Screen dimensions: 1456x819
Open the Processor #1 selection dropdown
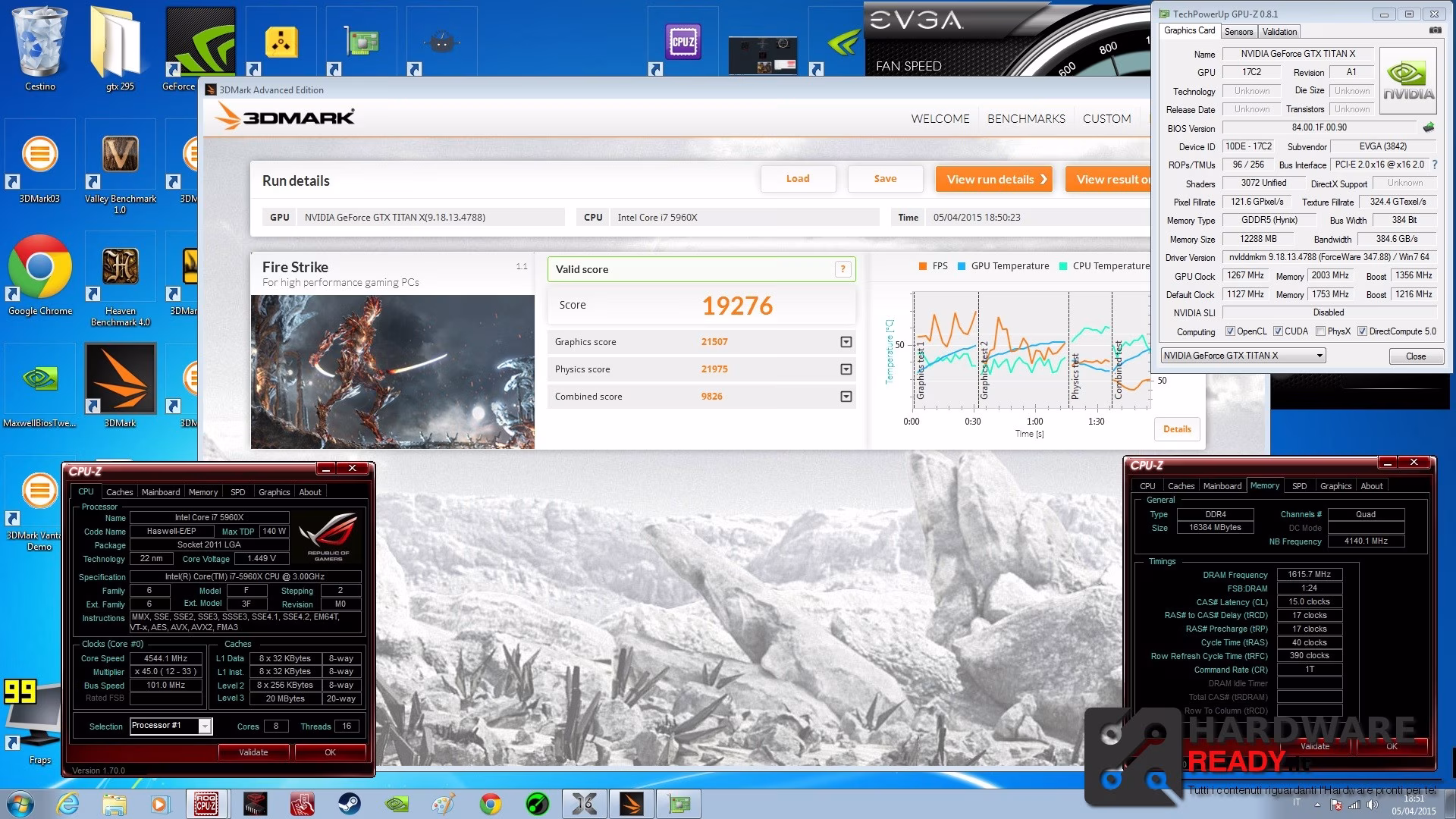pyautogui.click(x=171, y=726)
